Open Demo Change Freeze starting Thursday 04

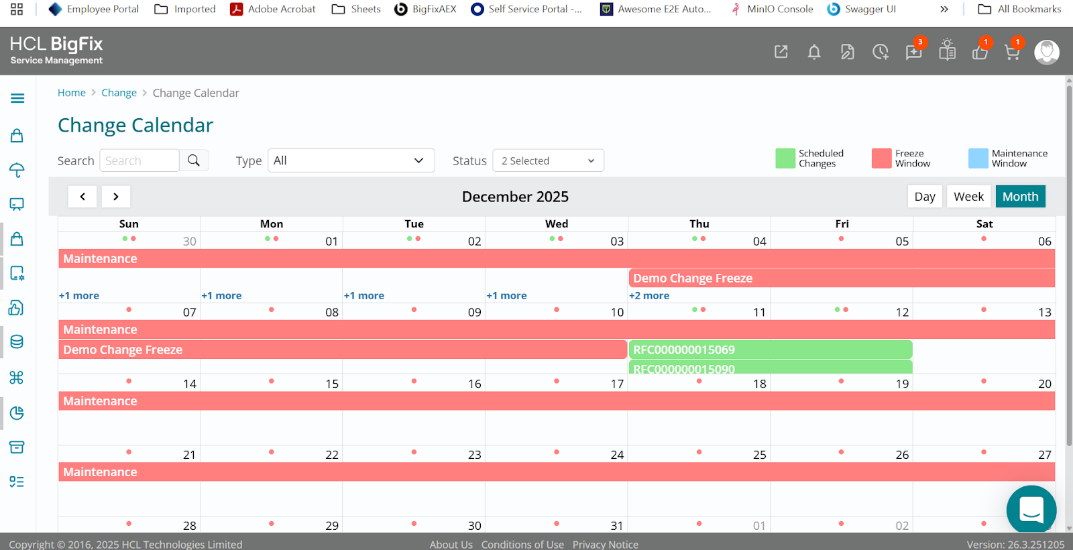(842, 278)
